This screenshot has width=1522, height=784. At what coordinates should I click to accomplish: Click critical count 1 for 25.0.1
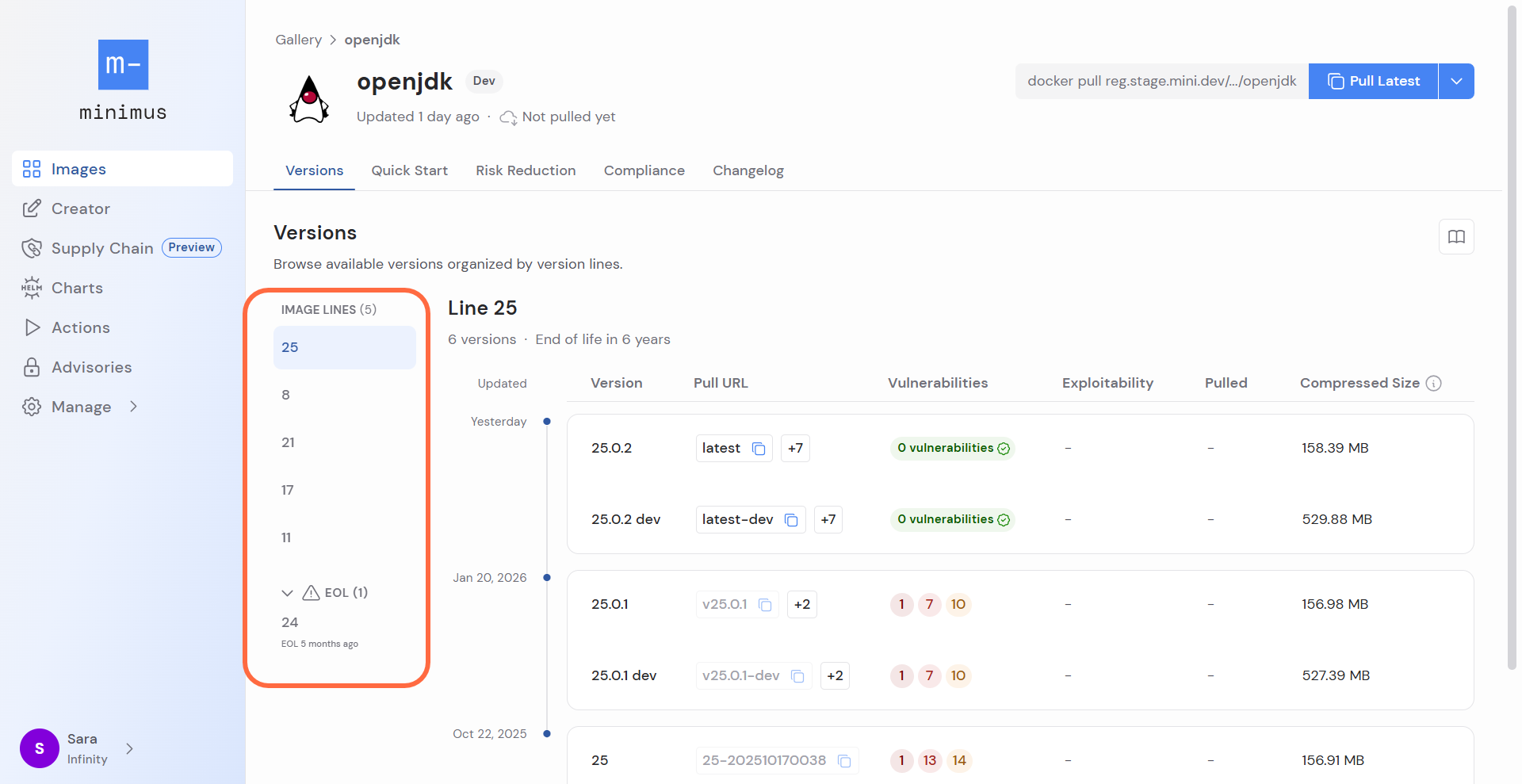901,604
